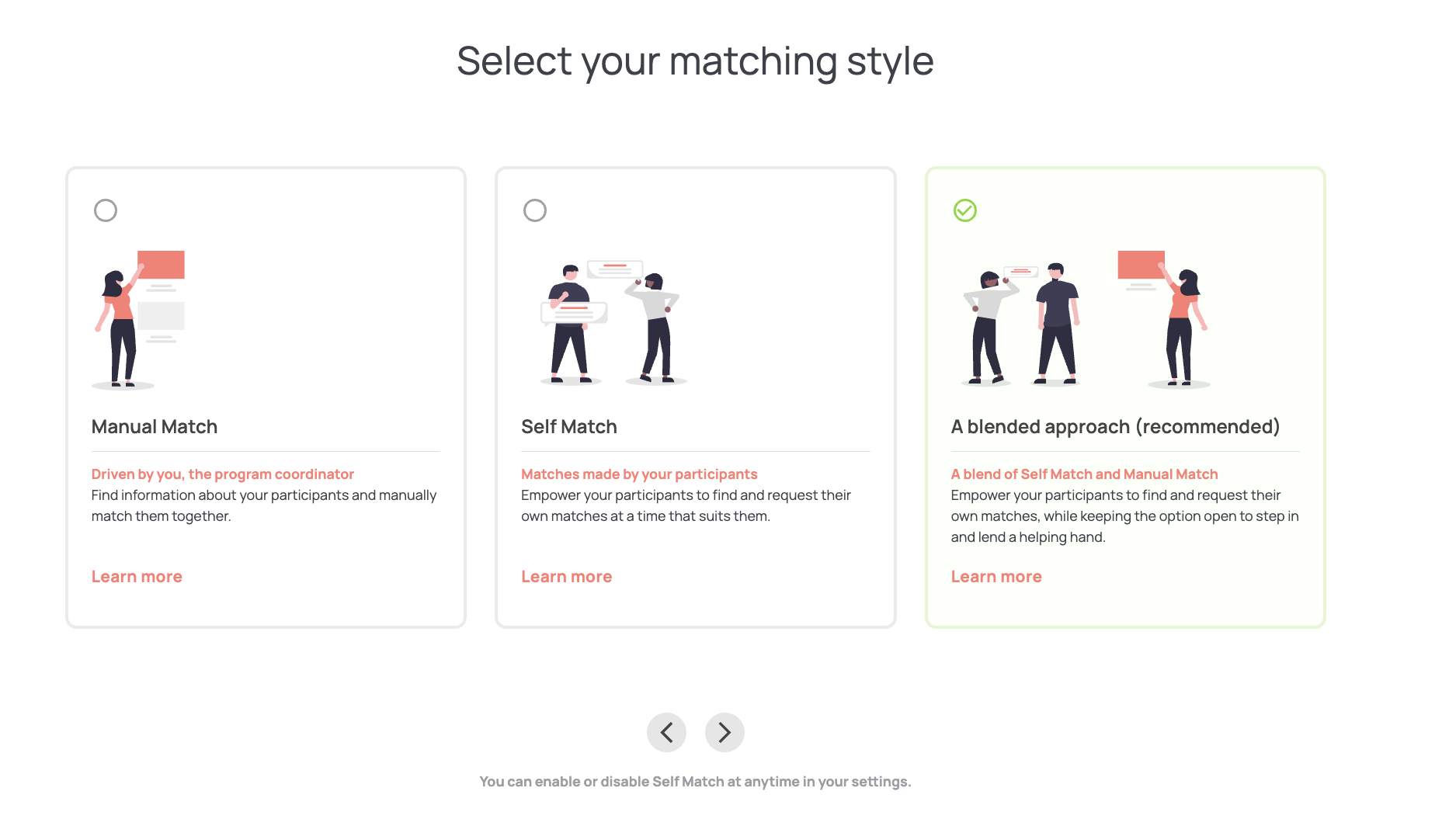Click the Self Match description paragraph
This screenshot has height=840, width=1449.
point(686,505)
